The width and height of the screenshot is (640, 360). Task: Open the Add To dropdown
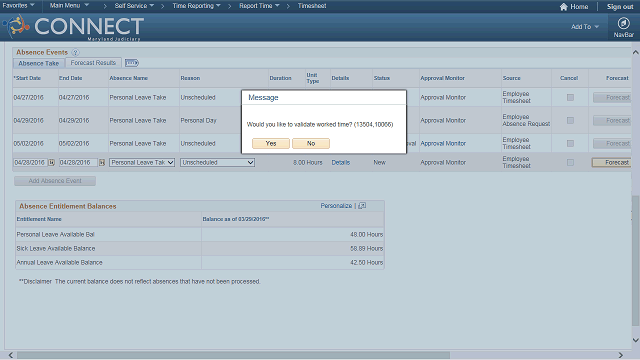(x=585, y=27)
